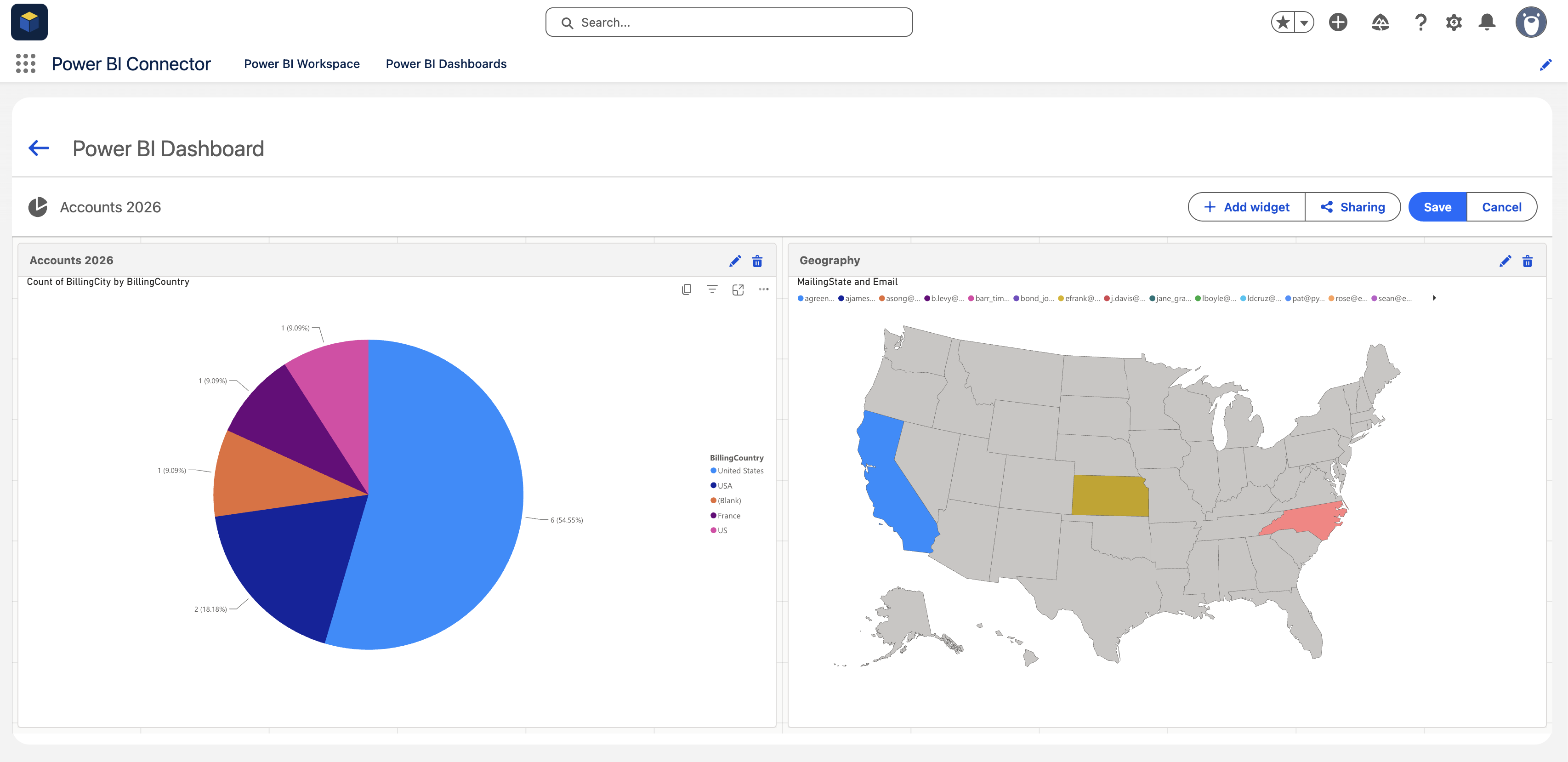View notifications via the bell icon
Viewport: 1568px width, 762px height.
(x=1487, y=23)
